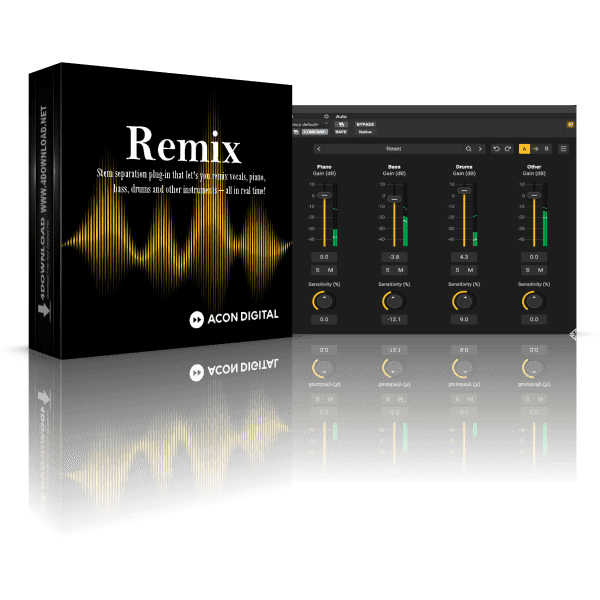
Task: Click the Native button
Action: tap(365, 132)
